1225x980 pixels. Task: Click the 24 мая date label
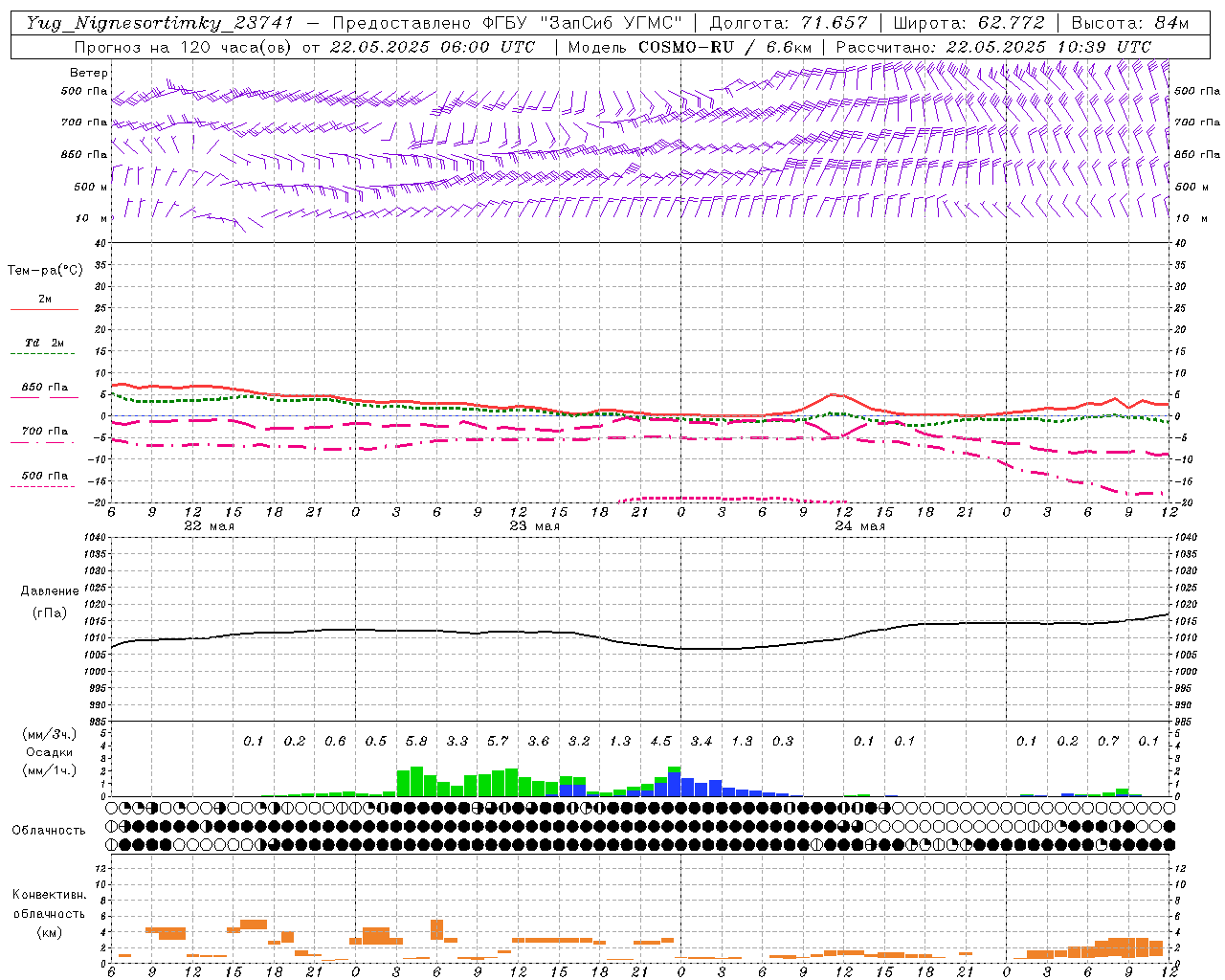click(x=859, y=526)
